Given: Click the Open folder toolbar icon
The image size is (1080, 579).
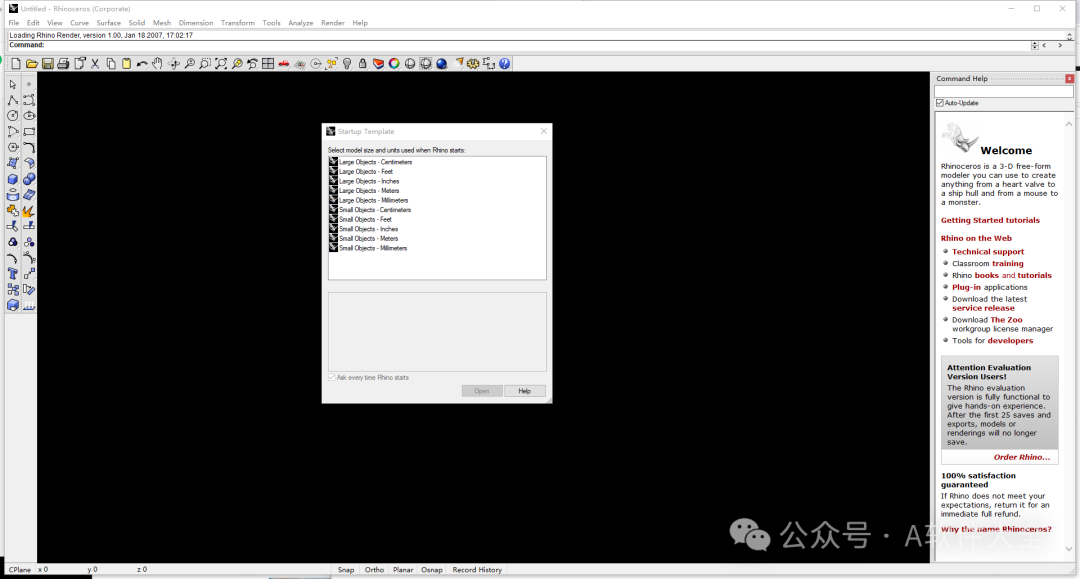Looking at the screenshot, I should click(x=32, y=63).
